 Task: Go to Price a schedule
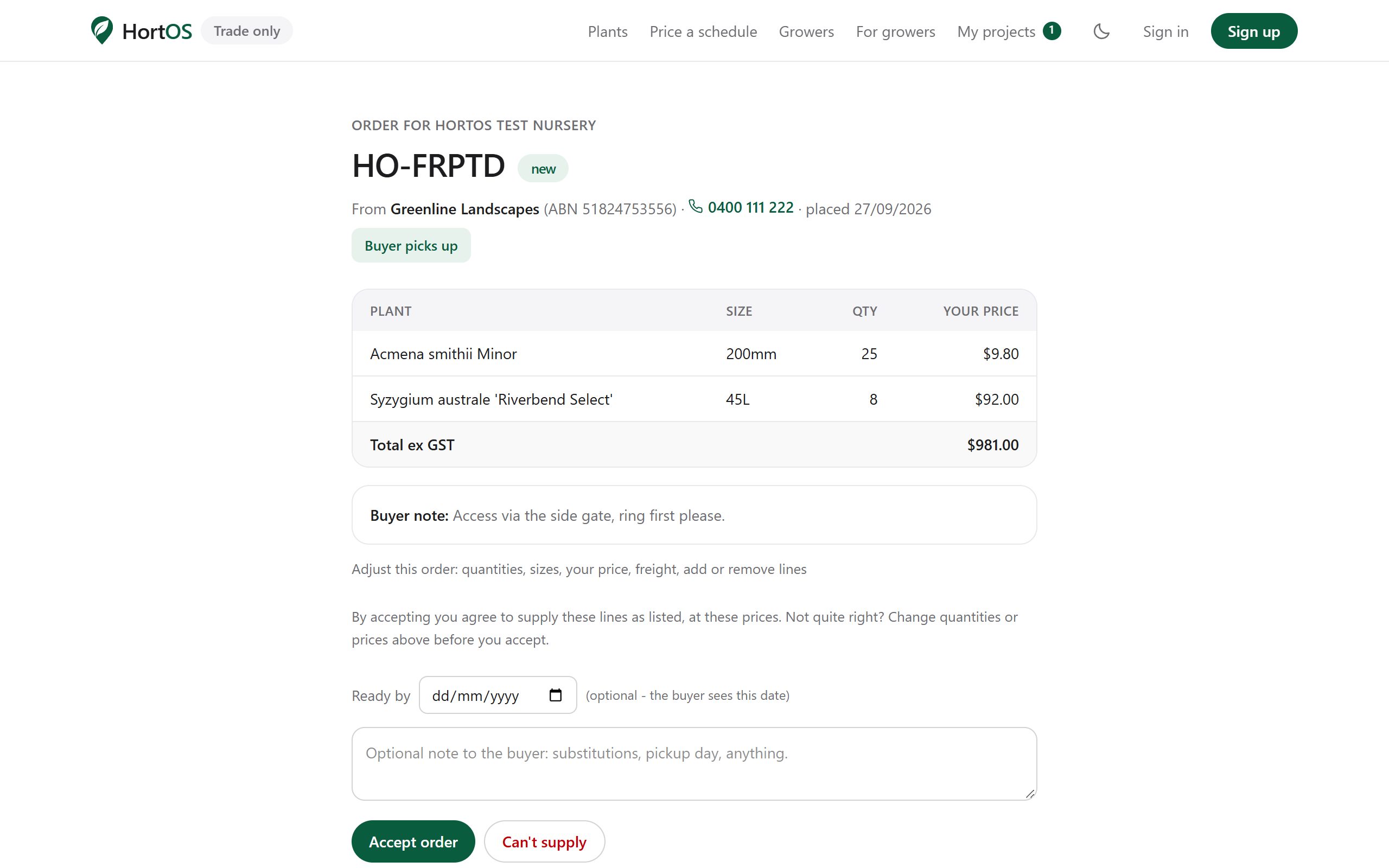click(703, 31)
